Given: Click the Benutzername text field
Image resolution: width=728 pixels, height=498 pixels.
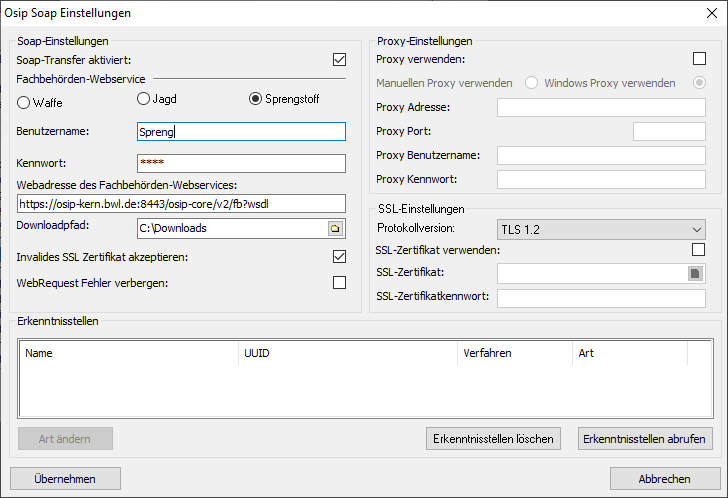Looking at the screenshot, I should pyautogui.click(x=240, y=132).
